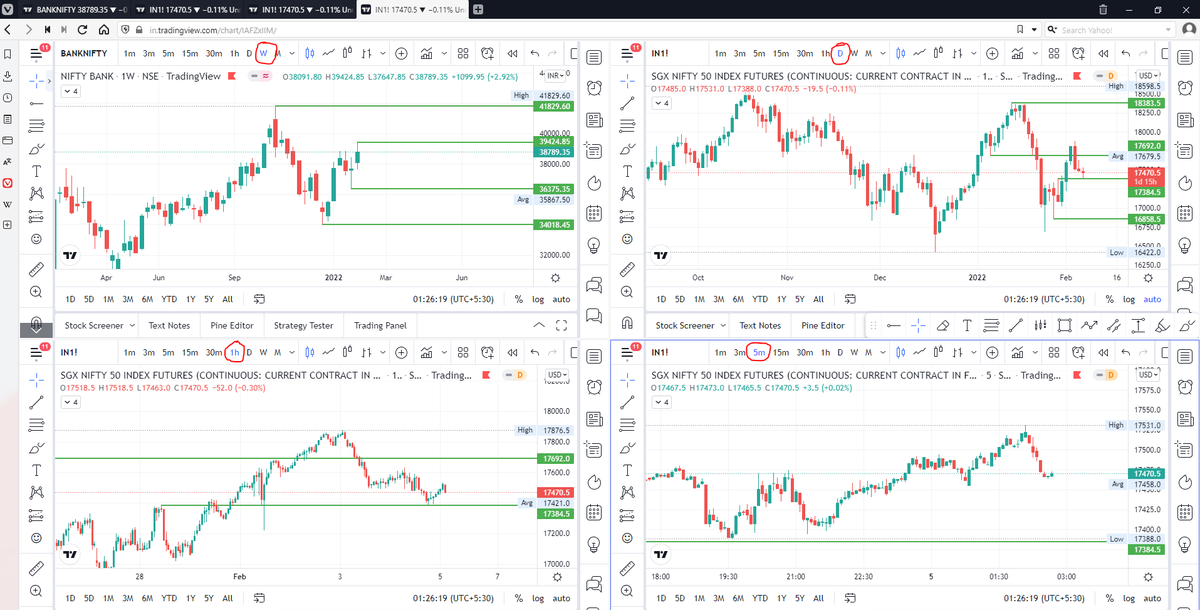Viewport: 1200px width, 610px height.
Task: Open USD currency dropdown on daily IN1! chart
Action: pyautogui.click(x=1150, y=76)
